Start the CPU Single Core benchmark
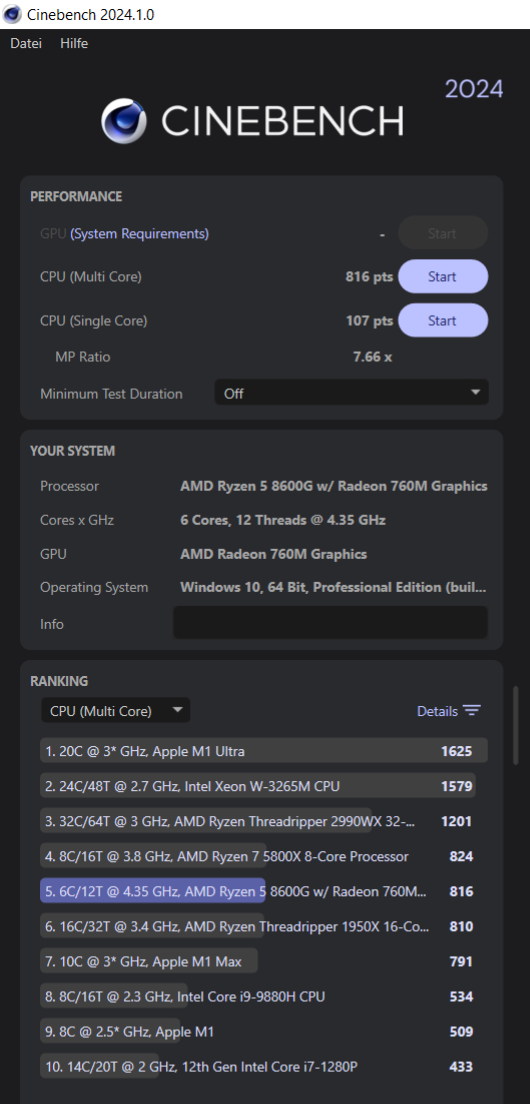This screenshot has height=1104, width=530. 443,320
